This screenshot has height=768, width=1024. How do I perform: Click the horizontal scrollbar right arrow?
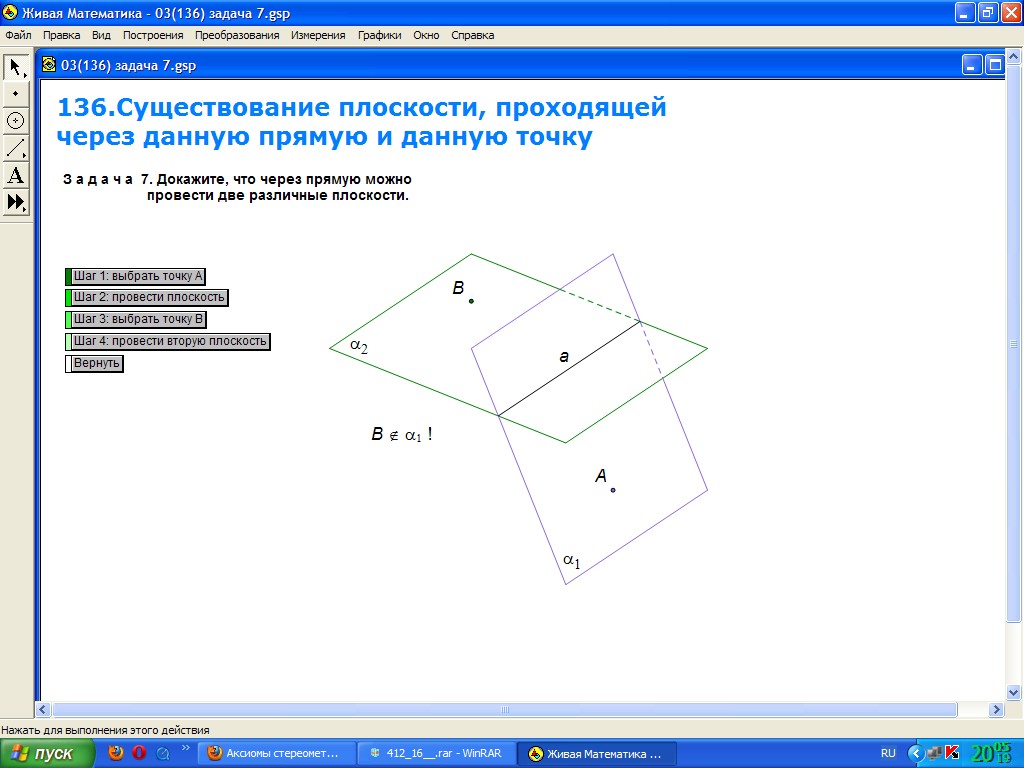(x=995, y=709)
